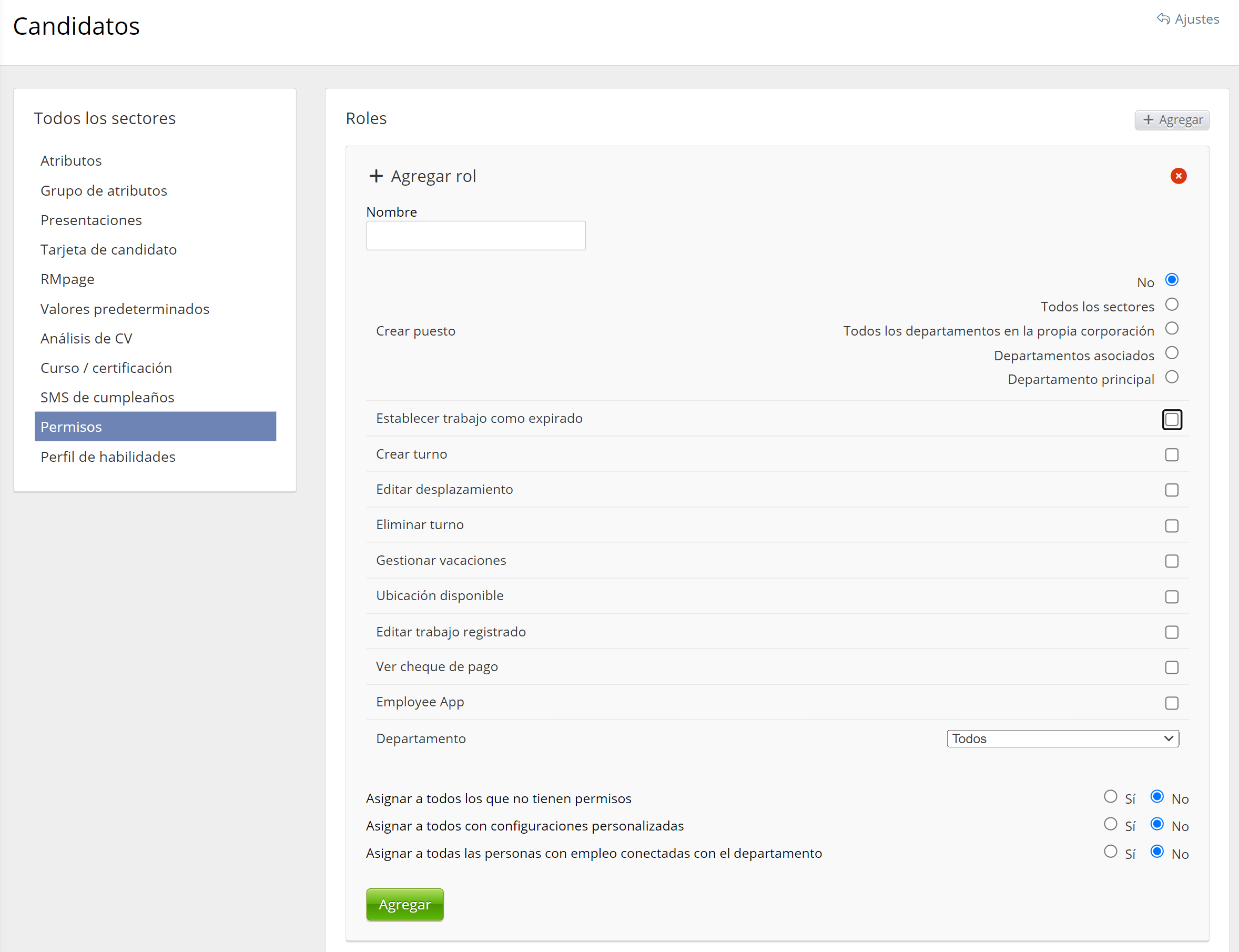The image size is (1239, 952).
Task: Select Departamentos asociados radio button
Action: (x=1171, y=353)
